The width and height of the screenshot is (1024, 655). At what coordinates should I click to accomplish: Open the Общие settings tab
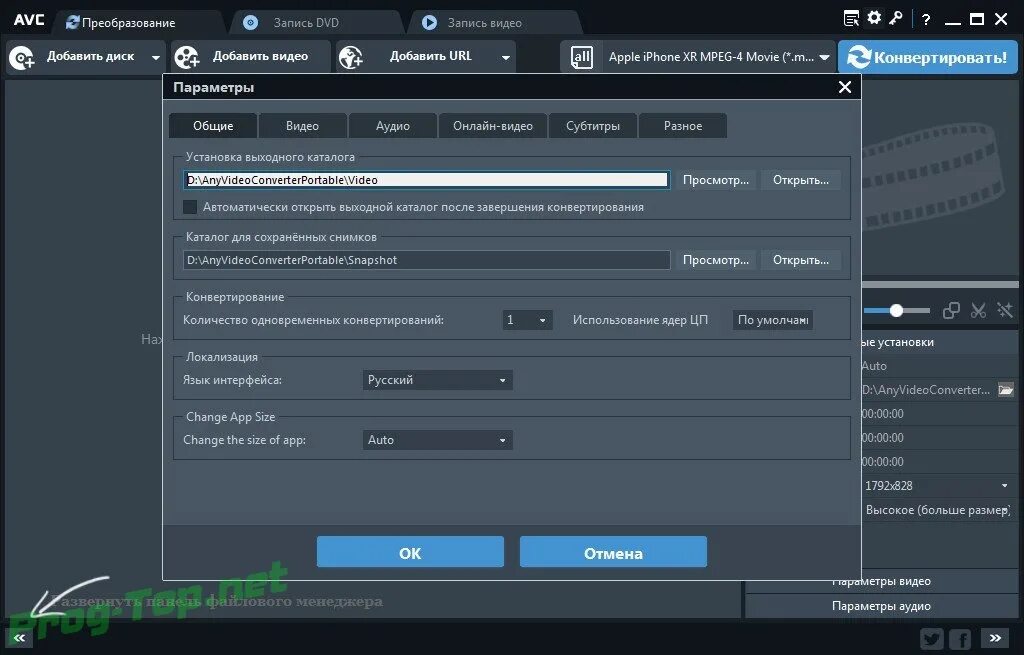(x=213, y=125)
